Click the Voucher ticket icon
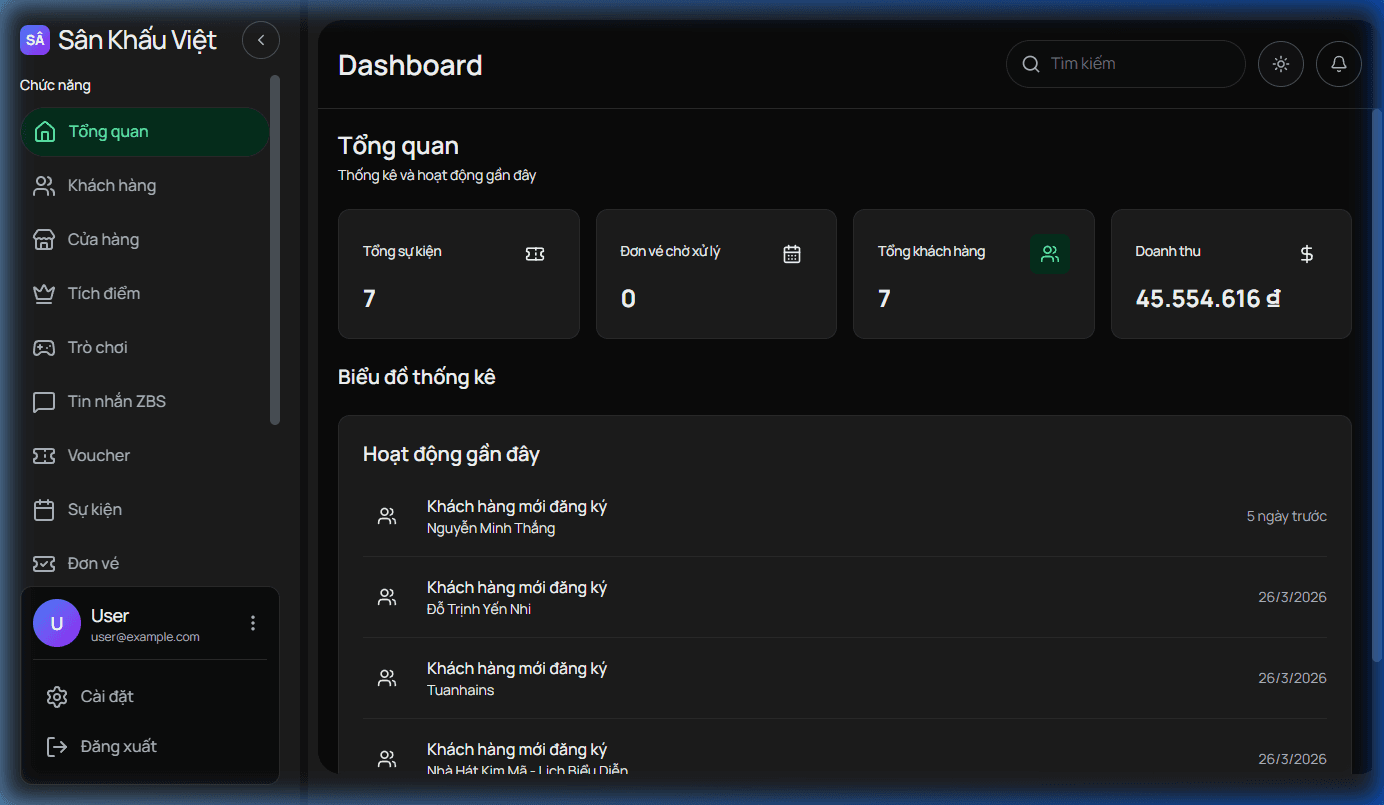The width and height of the screenshot is (1384, 805). tap(44, 455)
